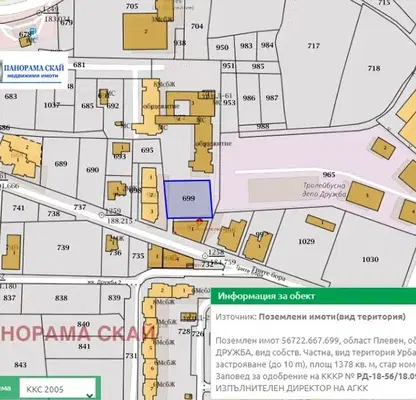416x400 pixels.
Task: Select parcel 718 on the map
Action: tap(374, 68)
